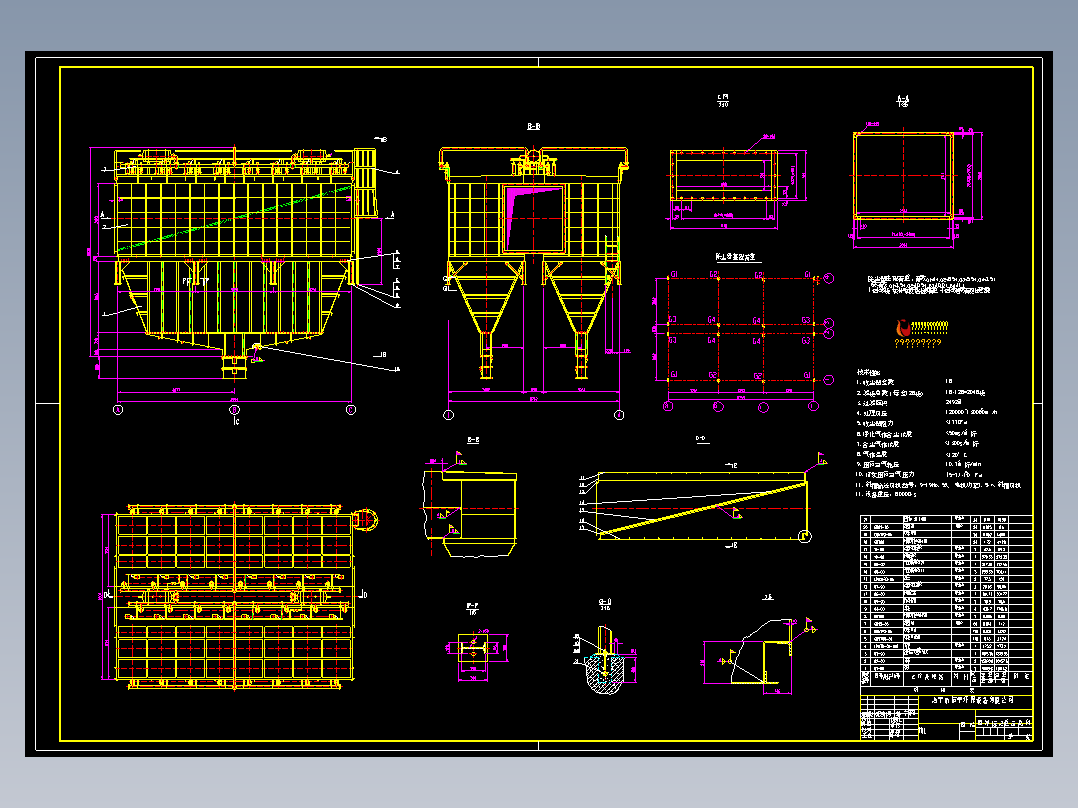This screenshot has height=808, width=1078.
Task: Click the red flame logo
Action: click(x=903, y=327)
